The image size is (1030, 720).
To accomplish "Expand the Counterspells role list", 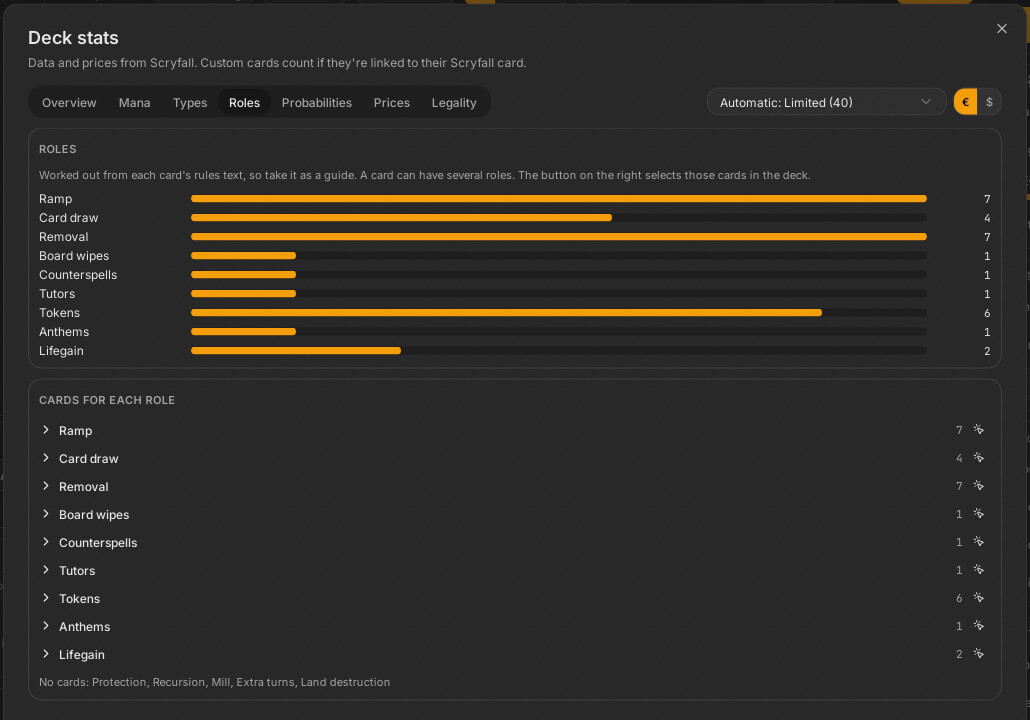I will click(x=46, y=542).
